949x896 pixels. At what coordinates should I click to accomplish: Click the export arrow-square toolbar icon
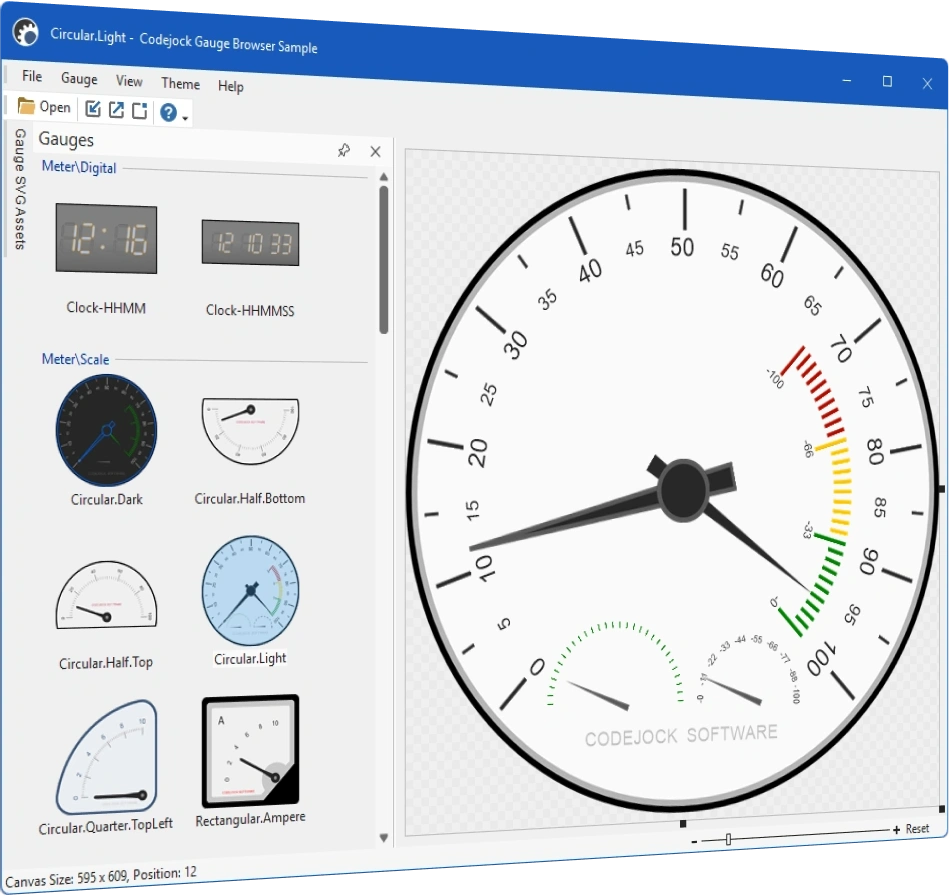(116, 110)
